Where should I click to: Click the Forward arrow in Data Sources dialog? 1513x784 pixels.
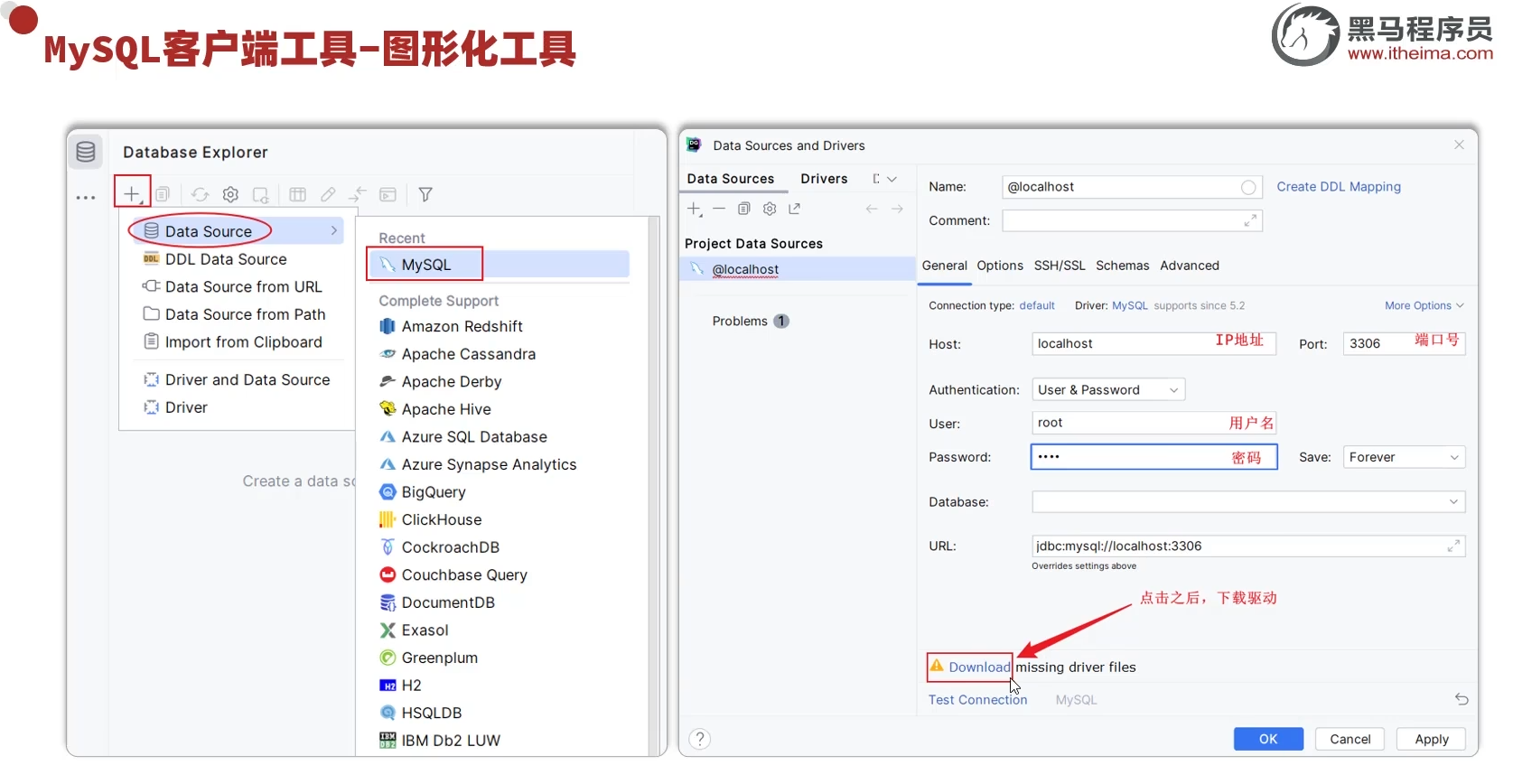(x=897, y=209)
